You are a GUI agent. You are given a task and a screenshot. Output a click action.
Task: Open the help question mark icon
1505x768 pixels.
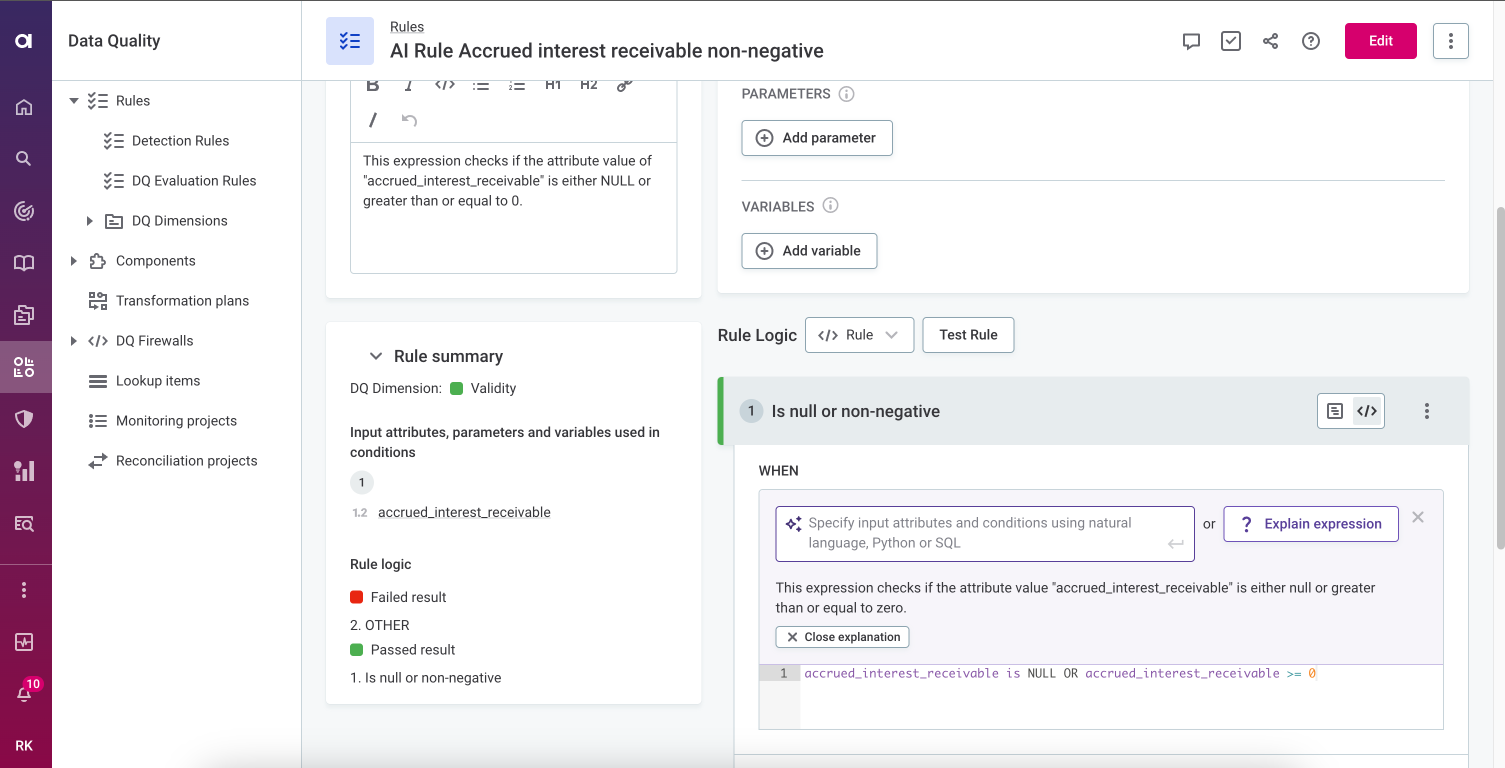1311,41
